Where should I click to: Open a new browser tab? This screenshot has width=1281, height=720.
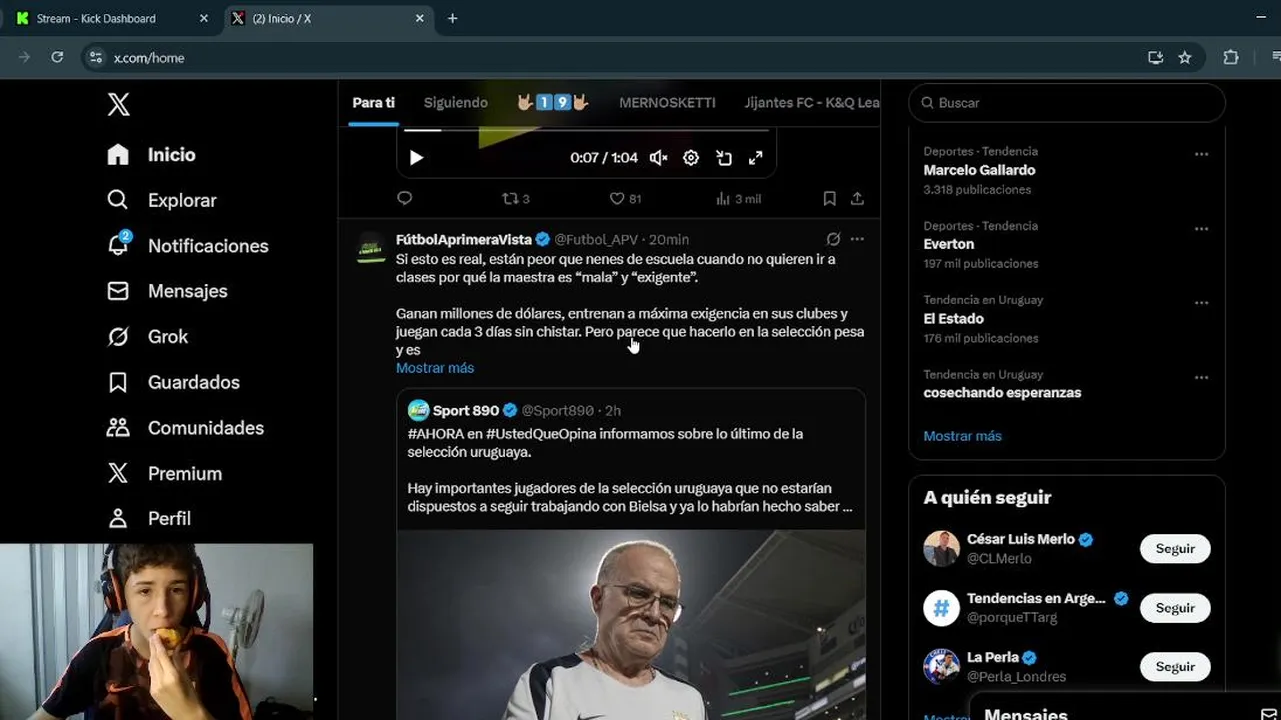452,18
